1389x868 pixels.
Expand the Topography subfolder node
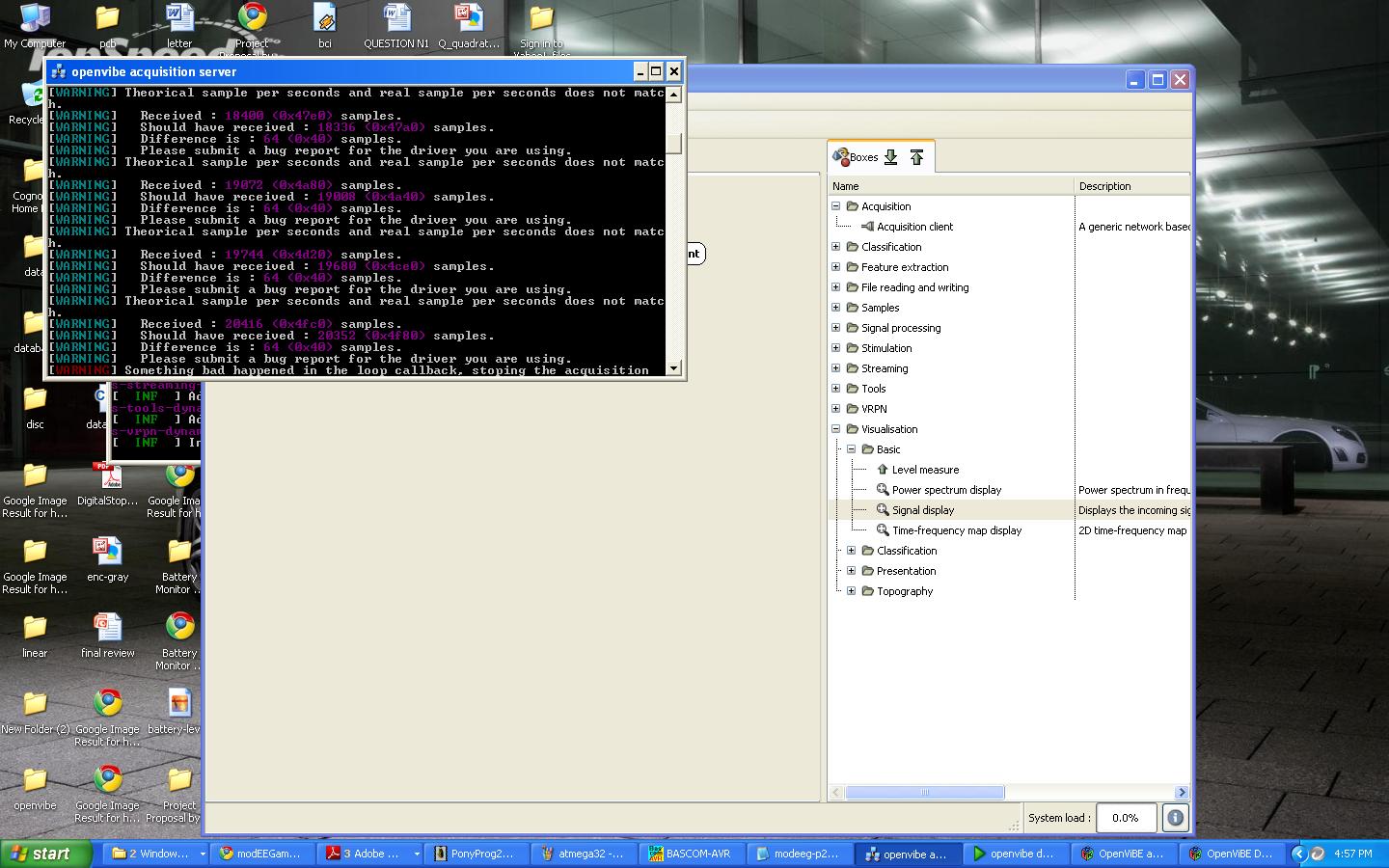click(x=852, y=591)
